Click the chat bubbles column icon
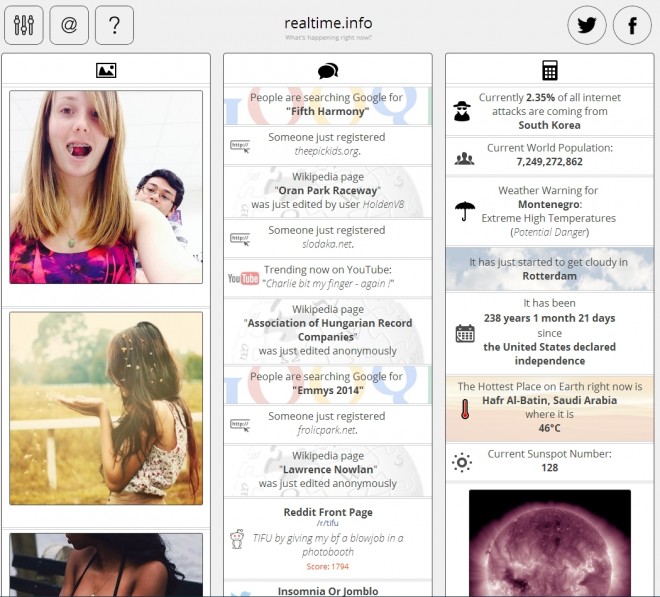The height and width of the screenshot is (597, 660). tap(328, 71)
